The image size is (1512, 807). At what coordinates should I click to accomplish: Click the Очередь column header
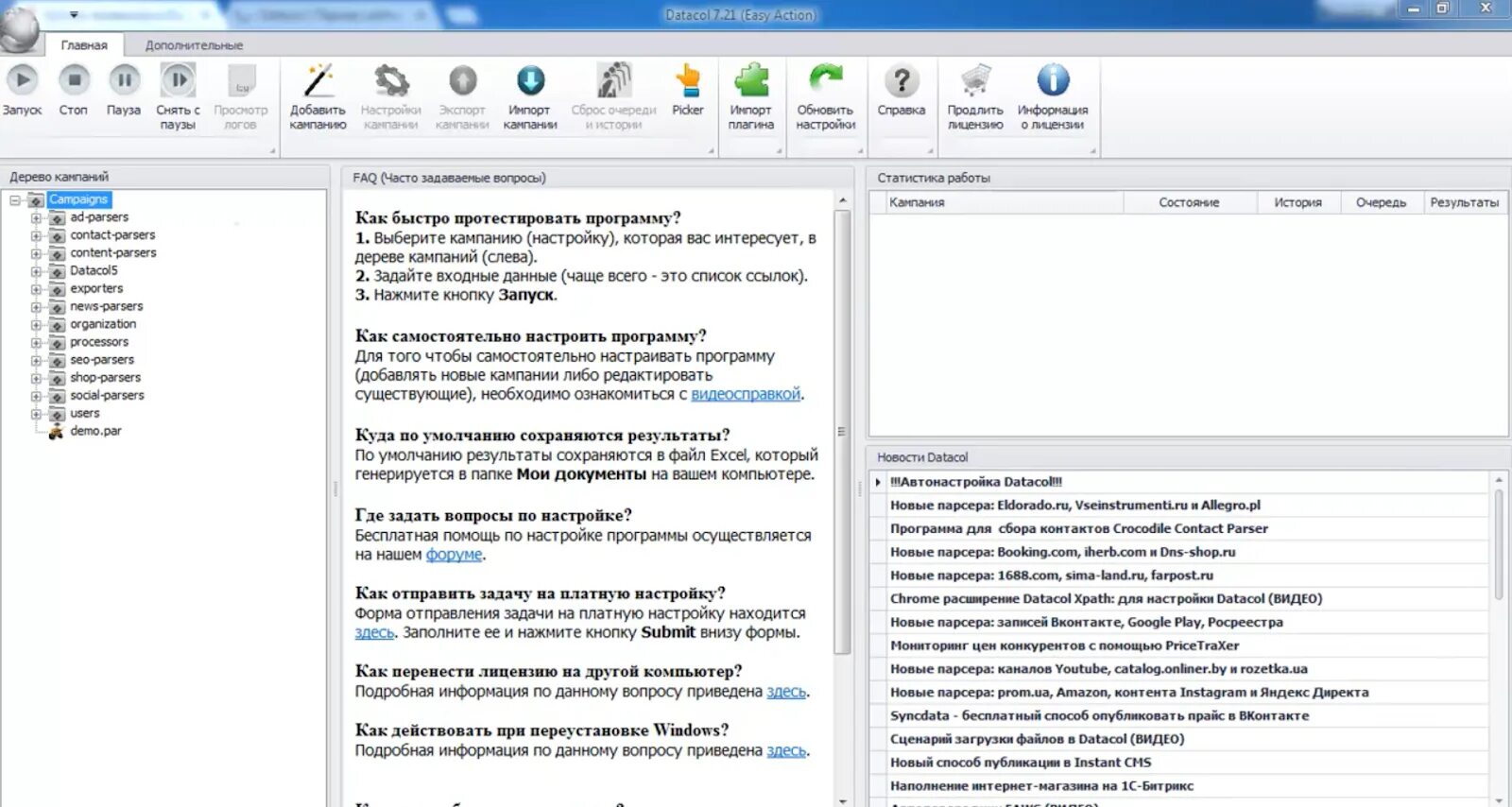click(1382, 202)
